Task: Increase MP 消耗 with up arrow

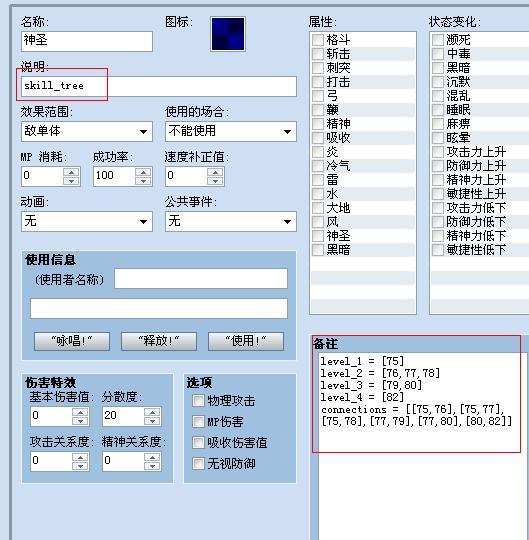Action: (72, 172)
